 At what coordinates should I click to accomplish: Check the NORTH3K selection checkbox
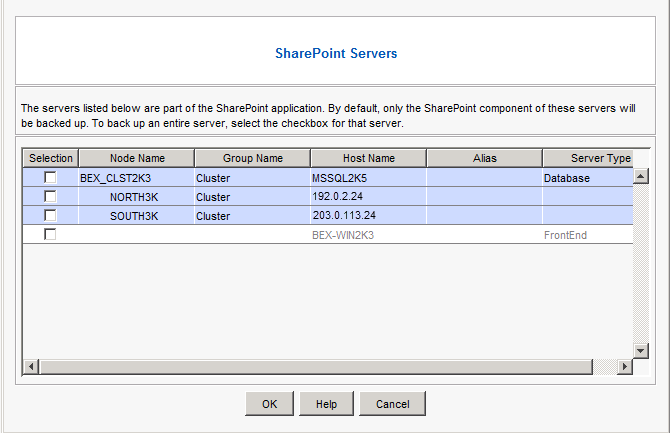pos(50,197)
